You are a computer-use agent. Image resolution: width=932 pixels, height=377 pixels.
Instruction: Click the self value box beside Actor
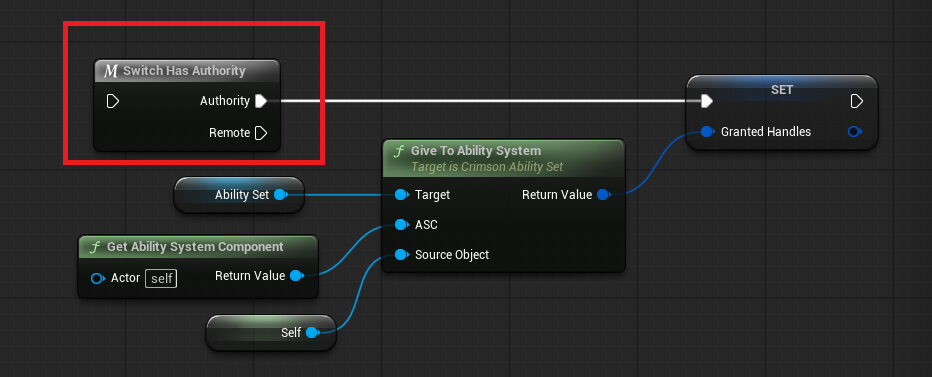(161, 278)
